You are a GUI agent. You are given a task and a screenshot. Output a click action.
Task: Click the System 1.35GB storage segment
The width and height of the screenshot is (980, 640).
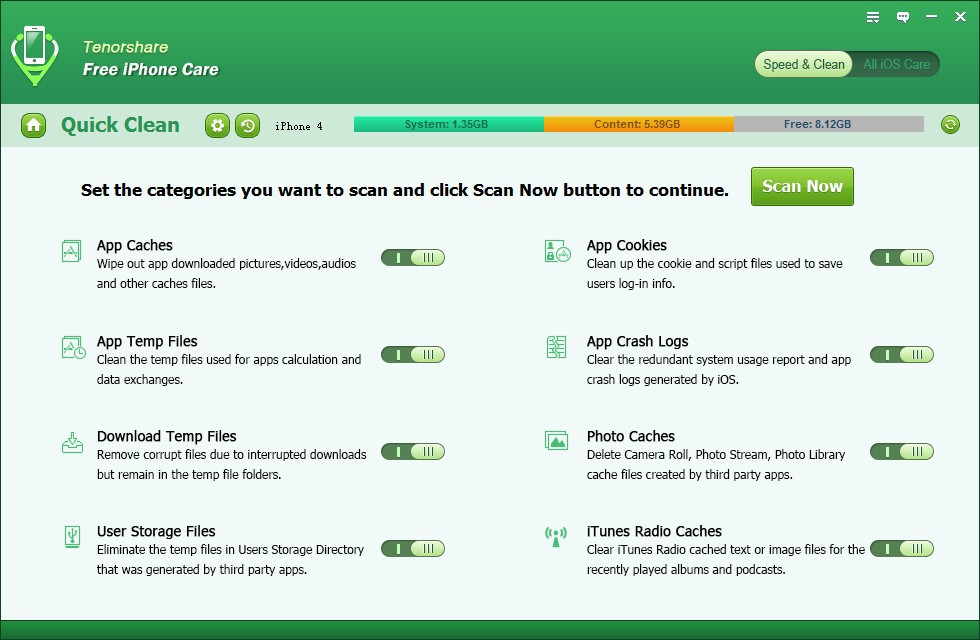449,124
